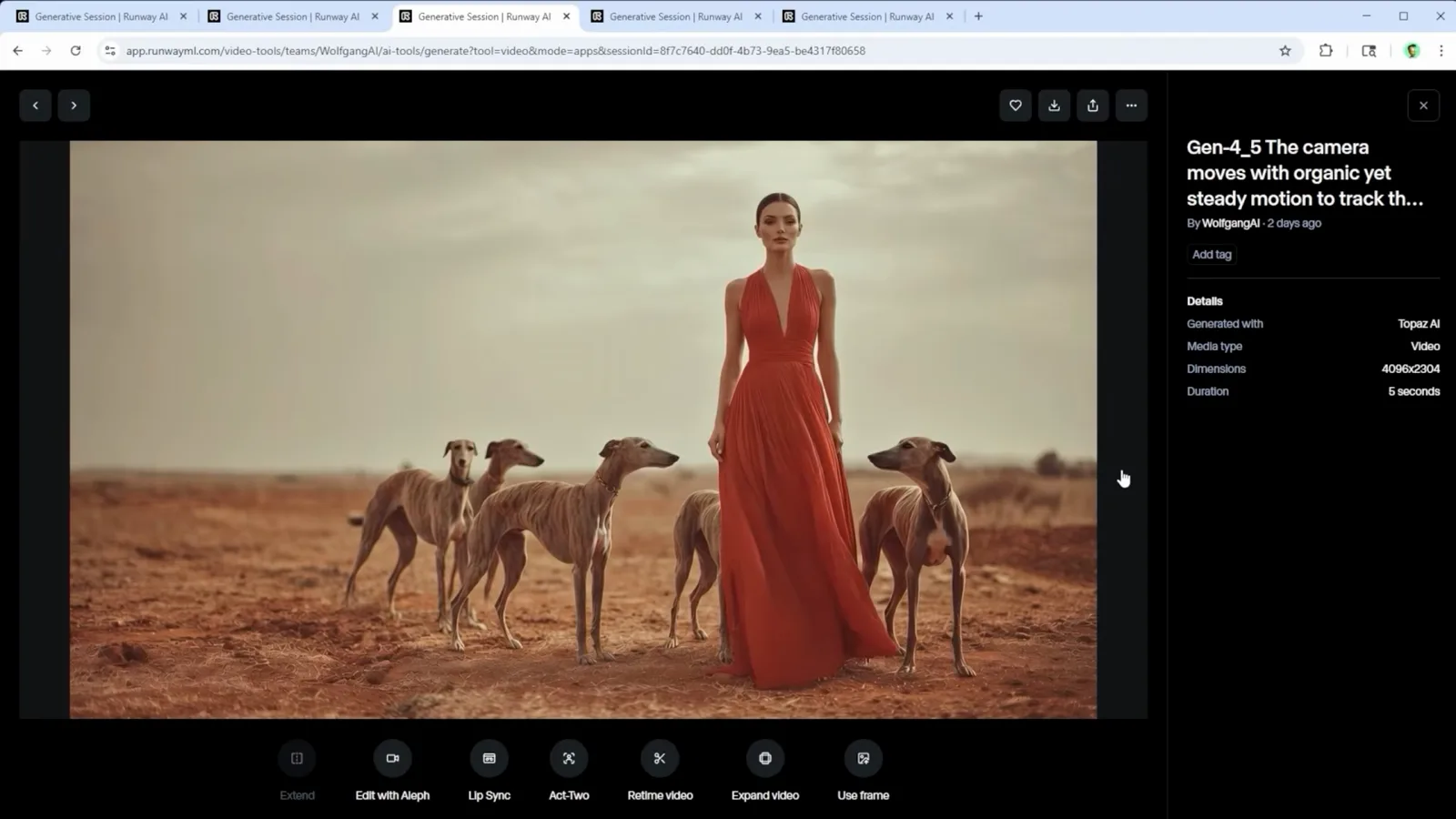This screenshot has width=1456, height=819.
Task: Favorite this video with the heart icon
Action: pyautogui.click(x=1016, y=106)
